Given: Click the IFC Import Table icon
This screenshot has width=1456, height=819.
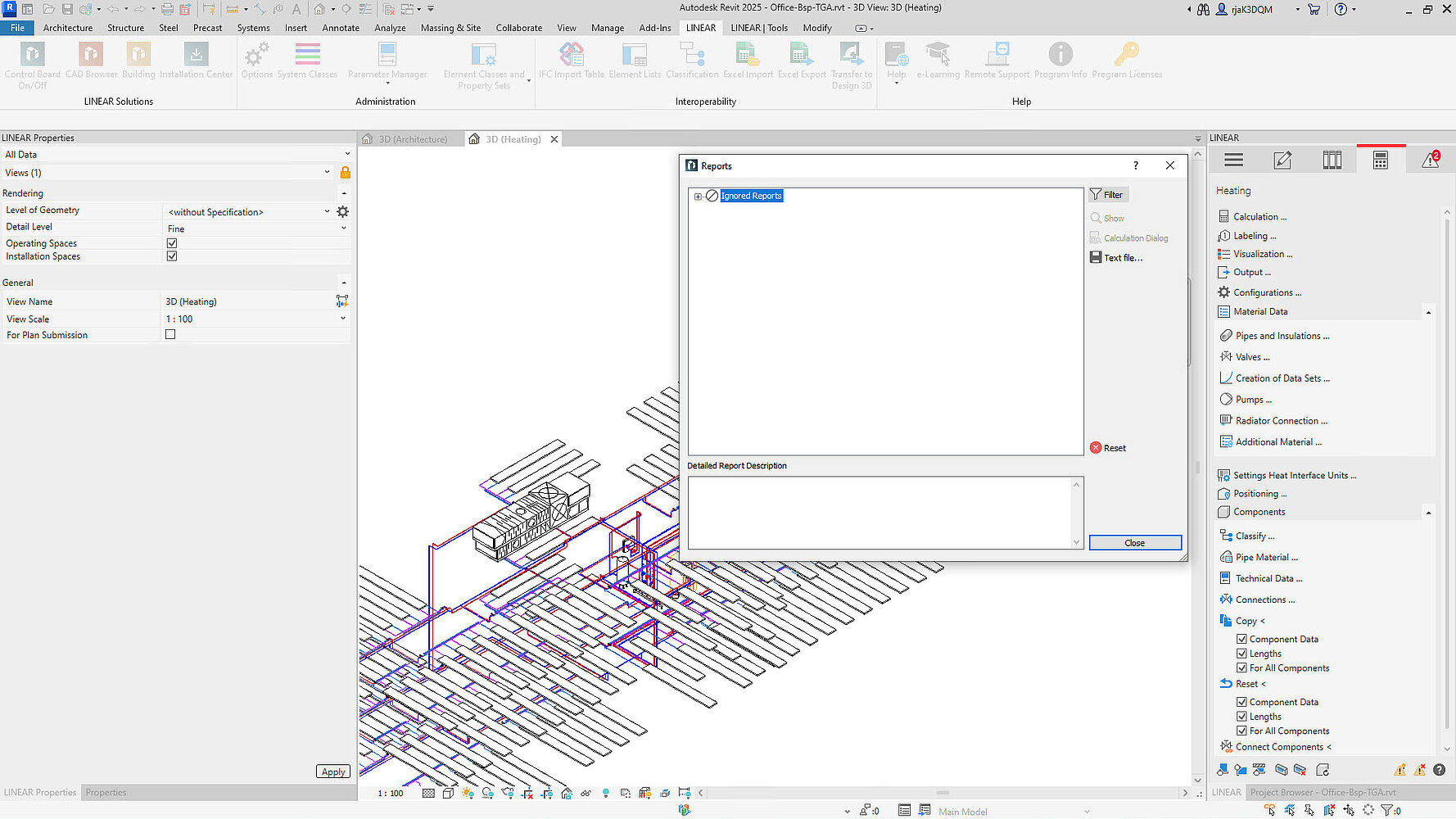Looking at the screenshot, I should 572,55.
